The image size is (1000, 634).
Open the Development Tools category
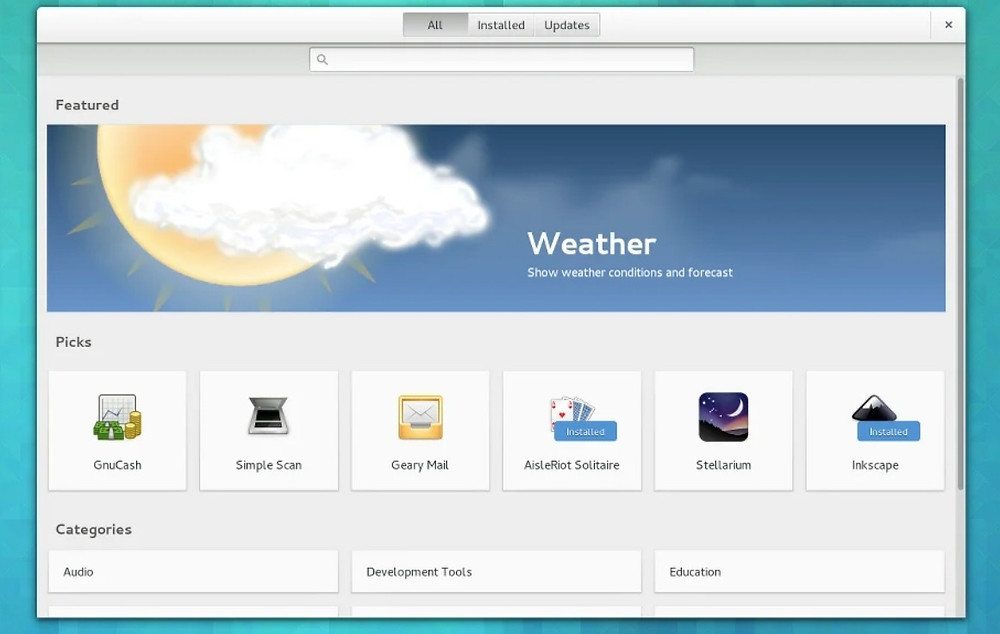pyautogui.click(x=496, y=571)
